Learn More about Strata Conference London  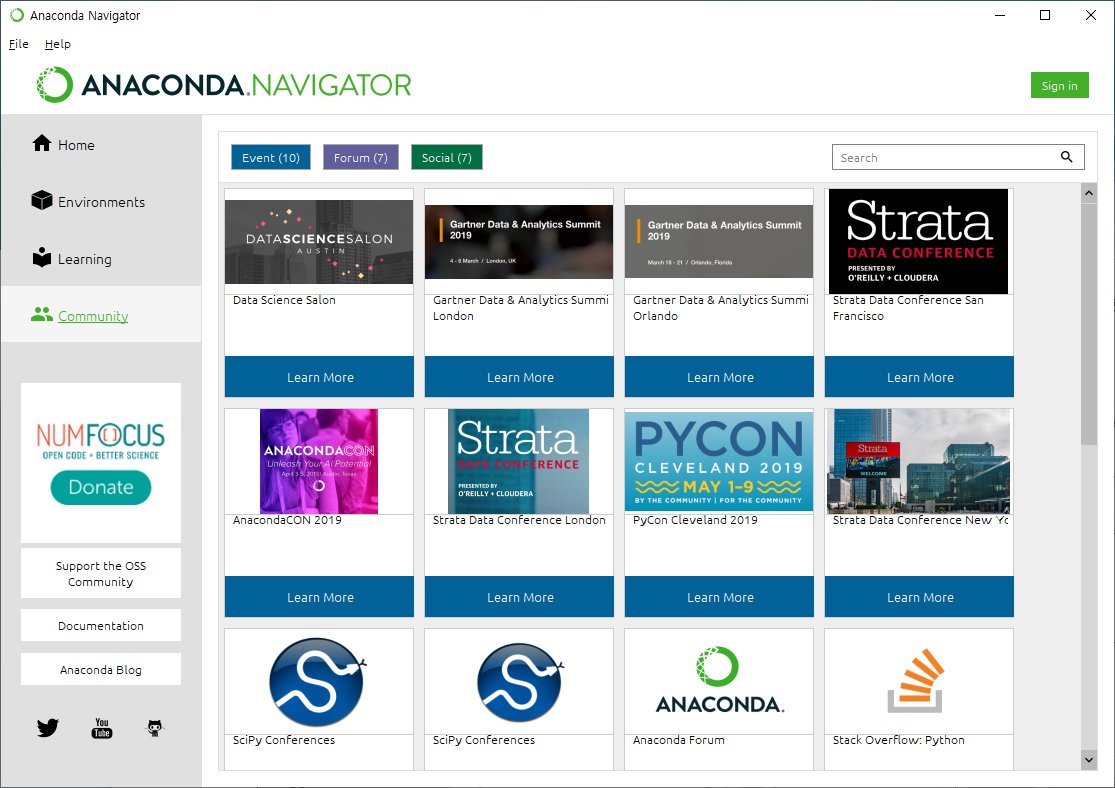point(519,597)
